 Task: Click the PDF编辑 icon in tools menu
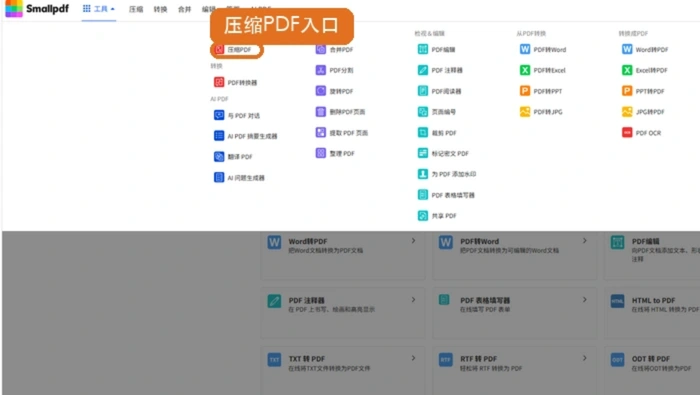(422, 49)
